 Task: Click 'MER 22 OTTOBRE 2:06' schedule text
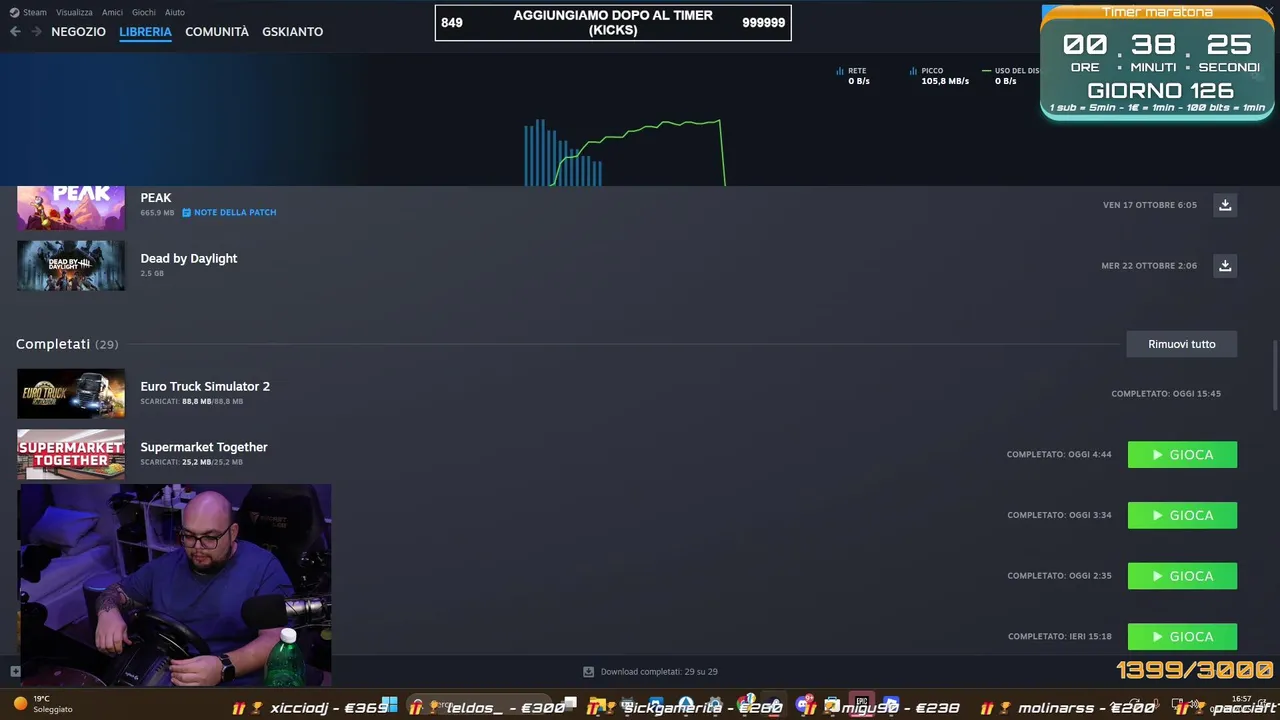point(1149,266)
